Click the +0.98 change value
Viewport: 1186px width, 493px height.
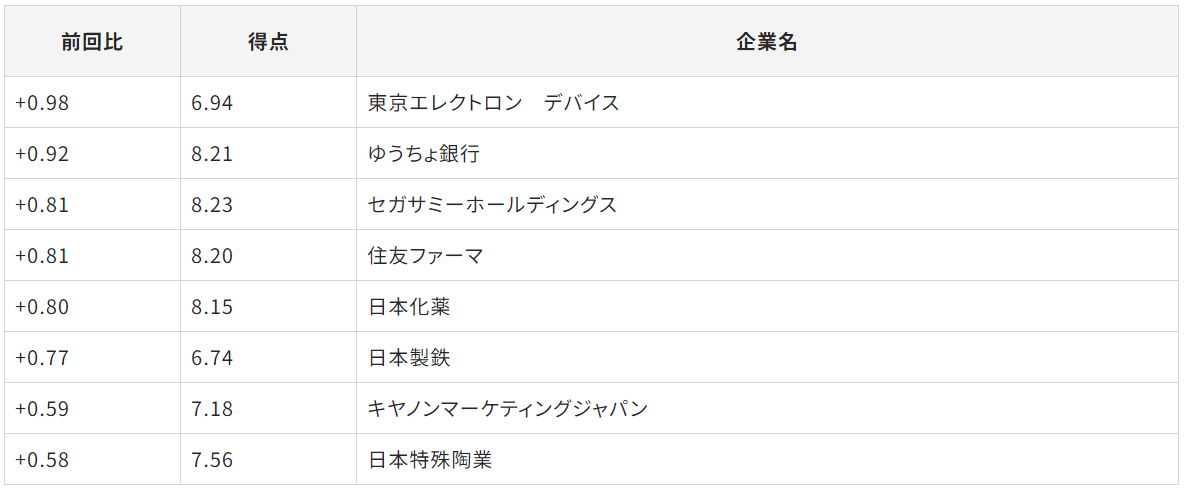[42, 103]
